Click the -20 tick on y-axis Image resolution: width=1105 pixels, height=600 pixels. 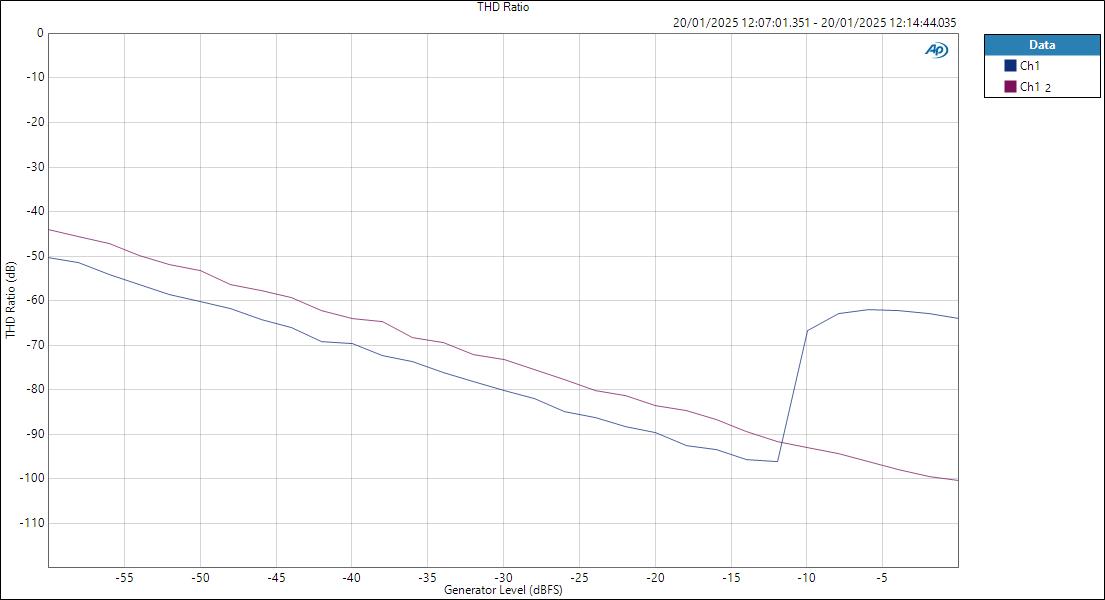[35, 122]
